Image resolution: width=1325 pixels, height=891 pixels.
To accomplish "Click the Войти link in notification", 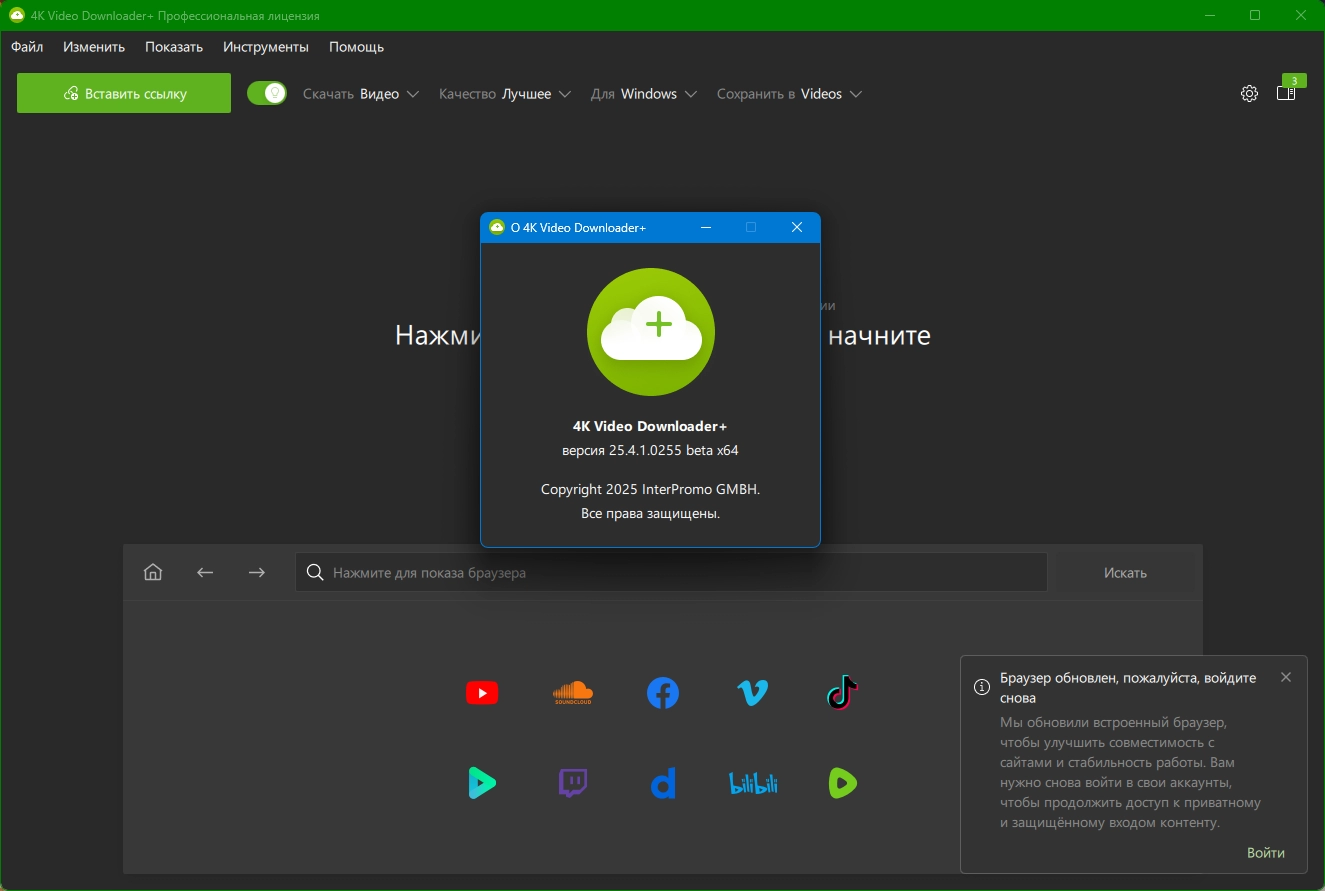I will click(1265, 853).
